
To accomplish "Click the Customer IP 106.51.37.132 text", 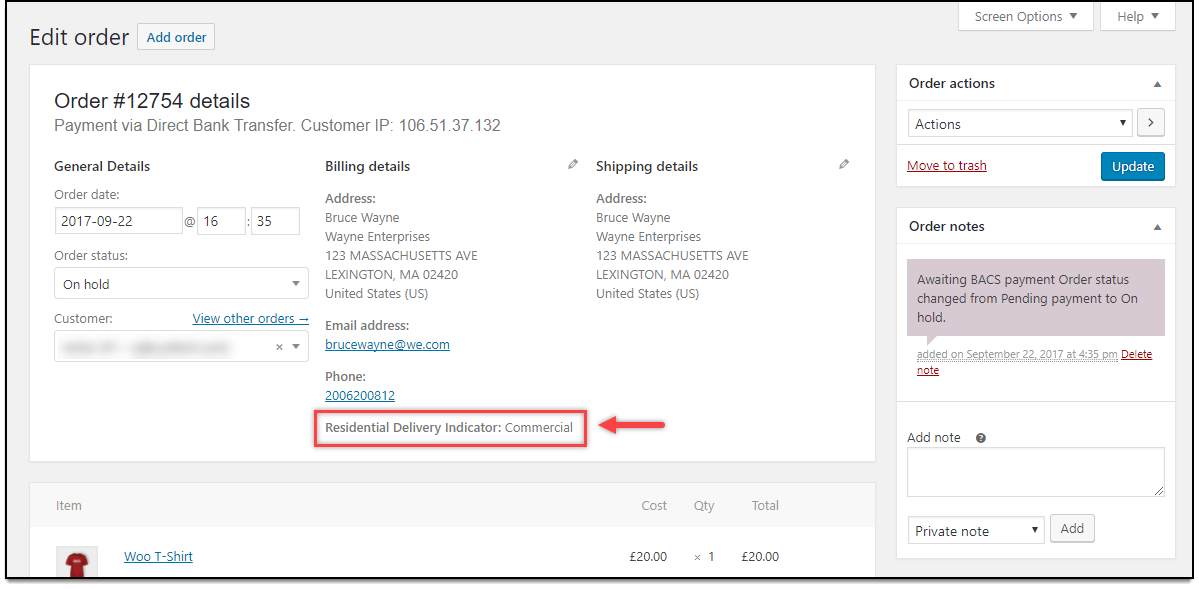I will pos(401,125).
